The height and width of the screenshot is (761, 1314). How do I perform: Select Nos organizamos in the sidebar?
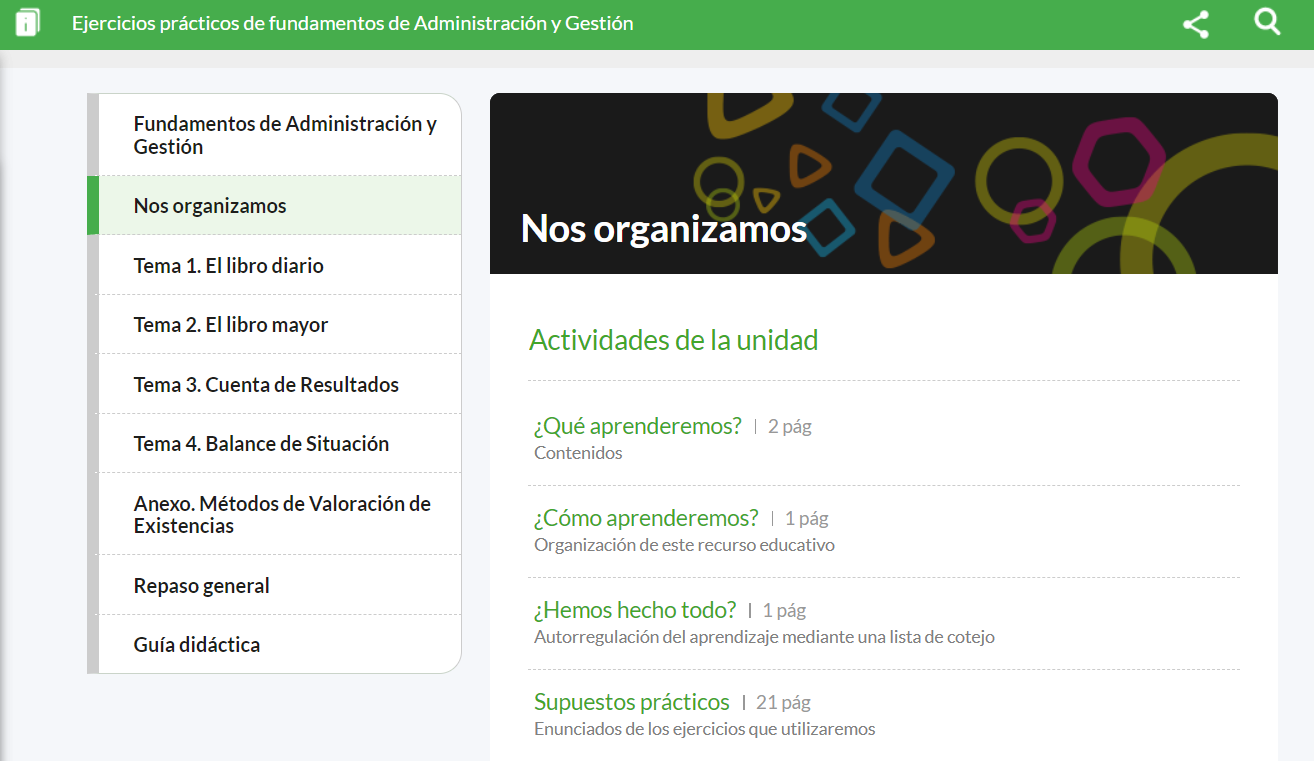coord(279,205)
